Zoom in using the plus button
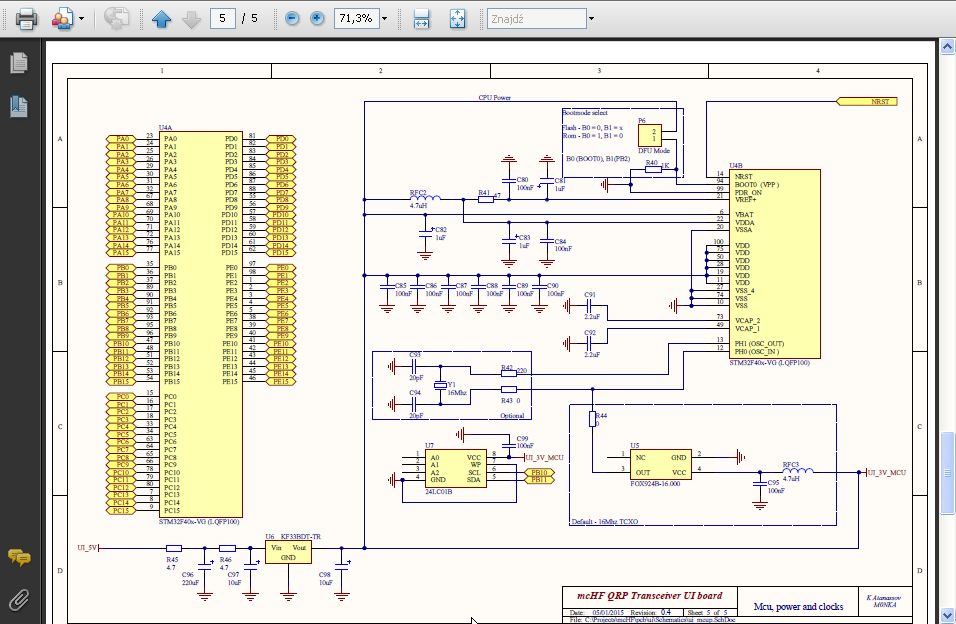The image size is (956, 624). [317, 18]
